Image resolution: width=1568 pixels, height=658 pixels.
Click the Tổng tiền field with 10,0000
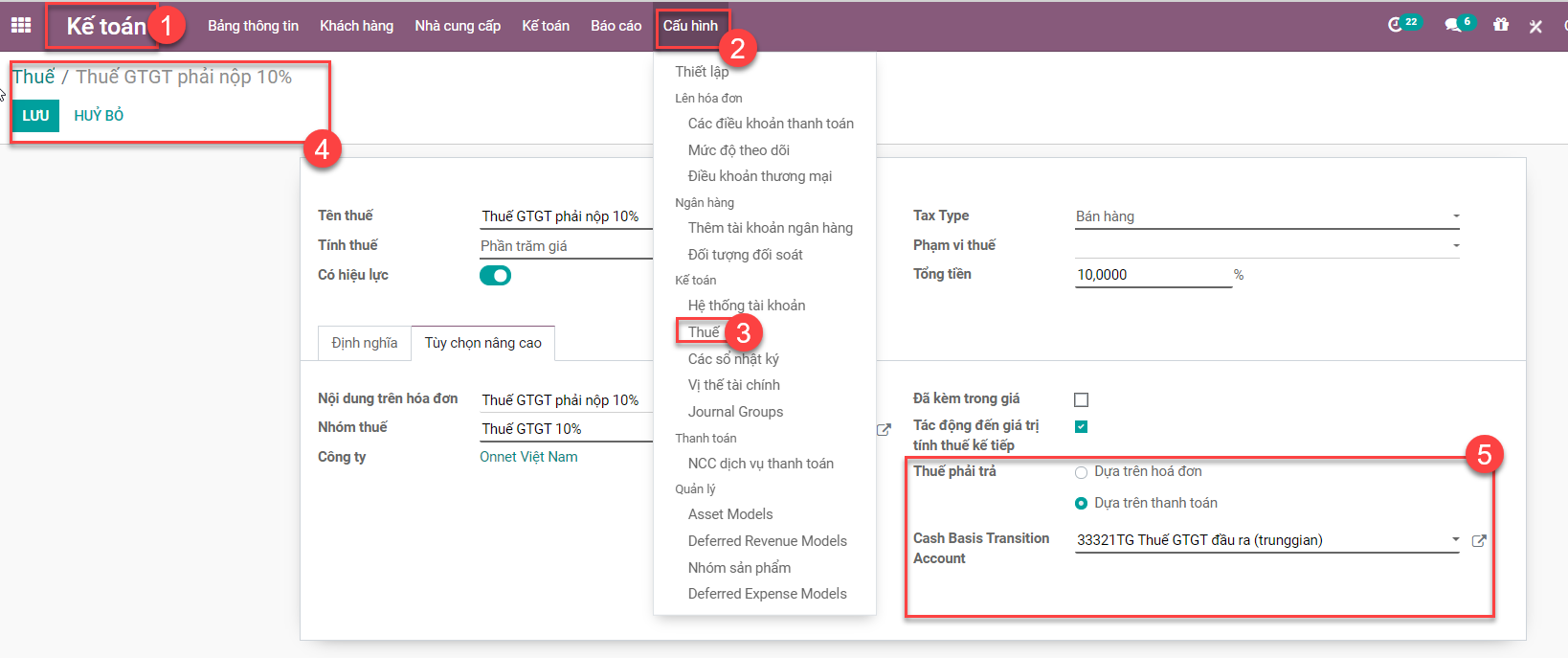click(1153, 275)
